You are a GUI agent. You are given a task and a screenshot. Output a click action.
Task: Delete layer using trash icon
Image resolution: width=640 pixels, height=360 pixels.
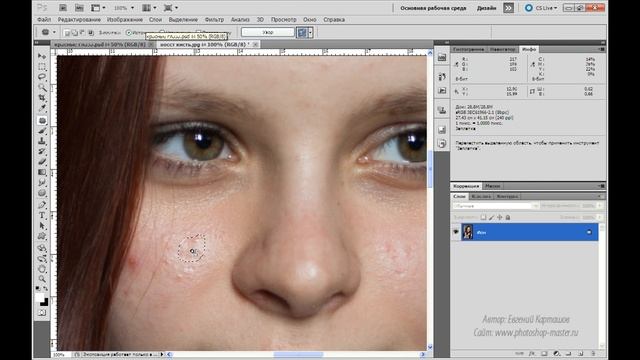pyautogui.click(x=593, y=353)
